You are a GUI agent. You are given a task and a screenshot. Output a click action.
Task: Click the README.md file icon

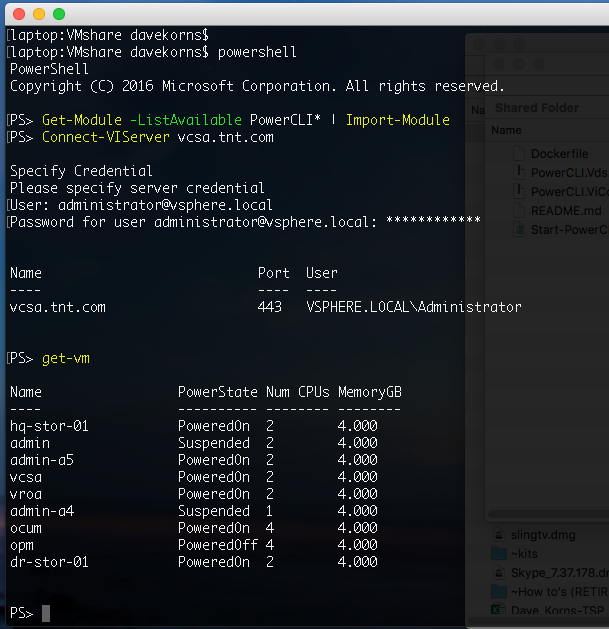click(519, 211)
